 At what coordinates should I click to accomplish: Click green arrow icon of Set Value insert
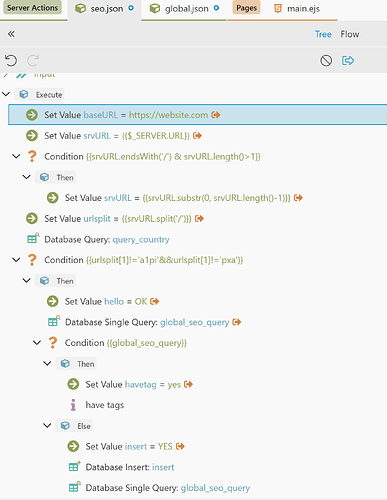(x=73, y=446)
